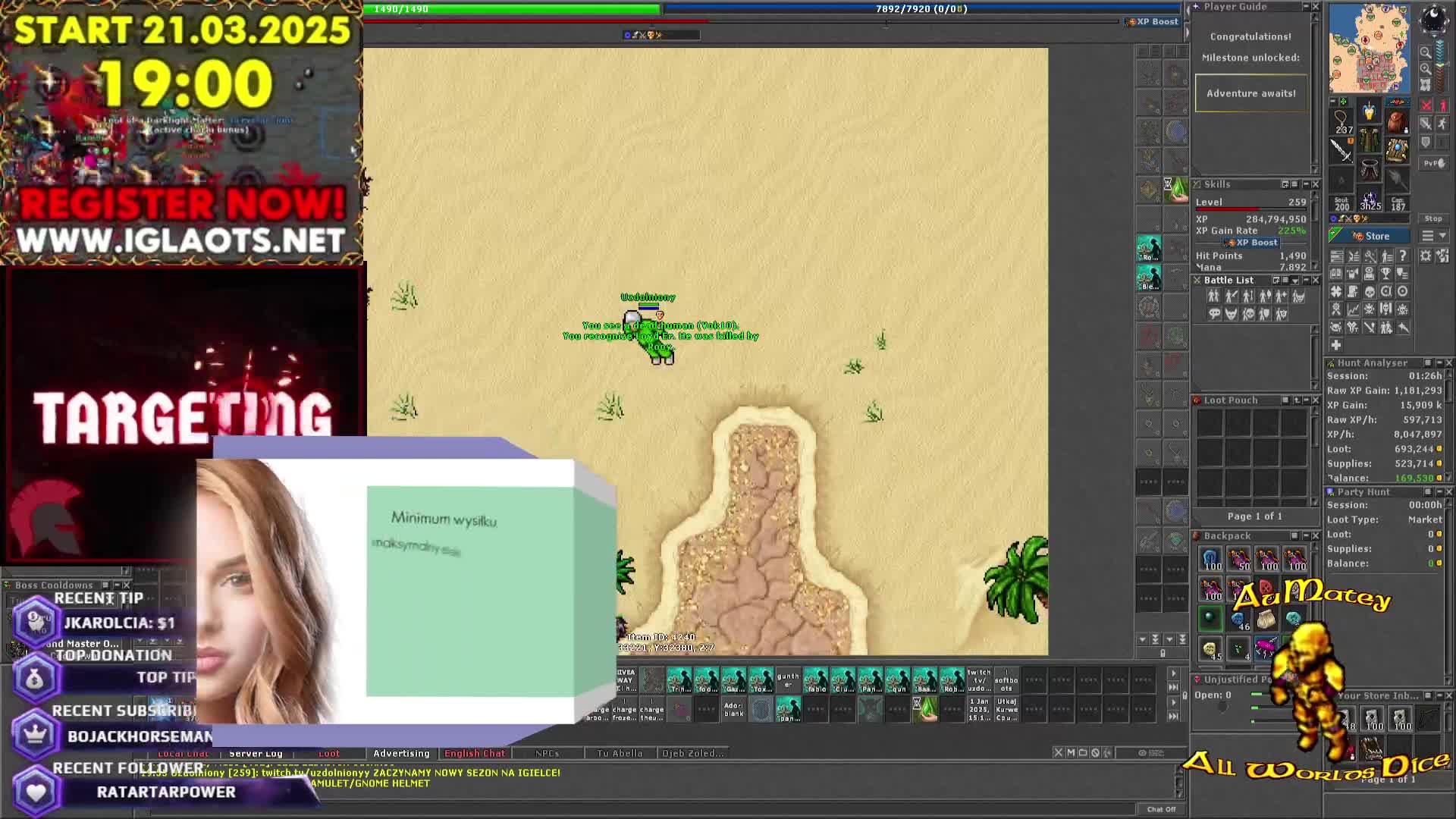The image size is (1456, 819).
Task: Open the skull icon widget
Action: tap(1370, 291)
